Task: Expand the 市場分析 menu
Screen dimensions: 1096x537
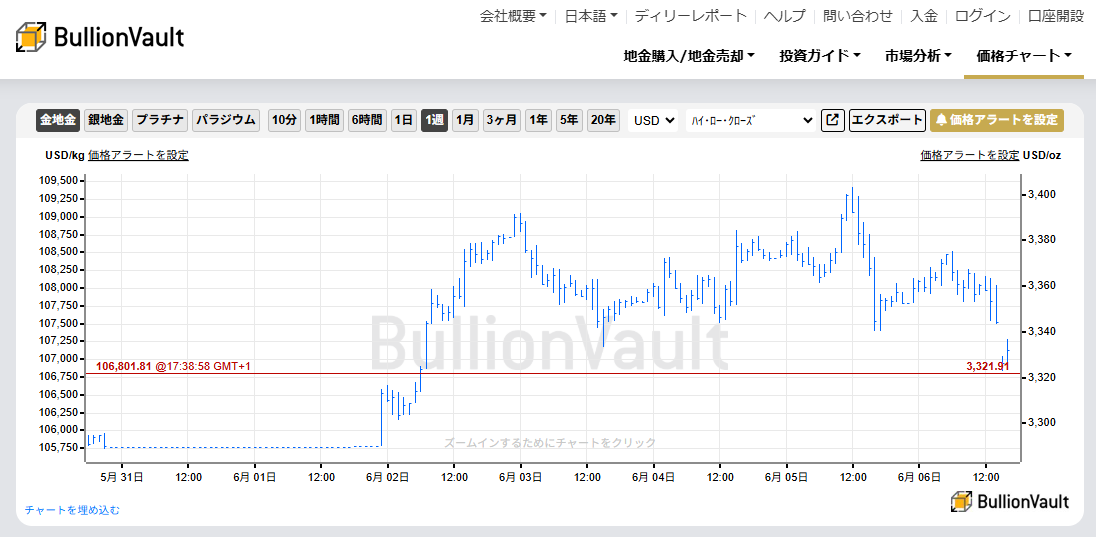Action: (x=918, y=56)
